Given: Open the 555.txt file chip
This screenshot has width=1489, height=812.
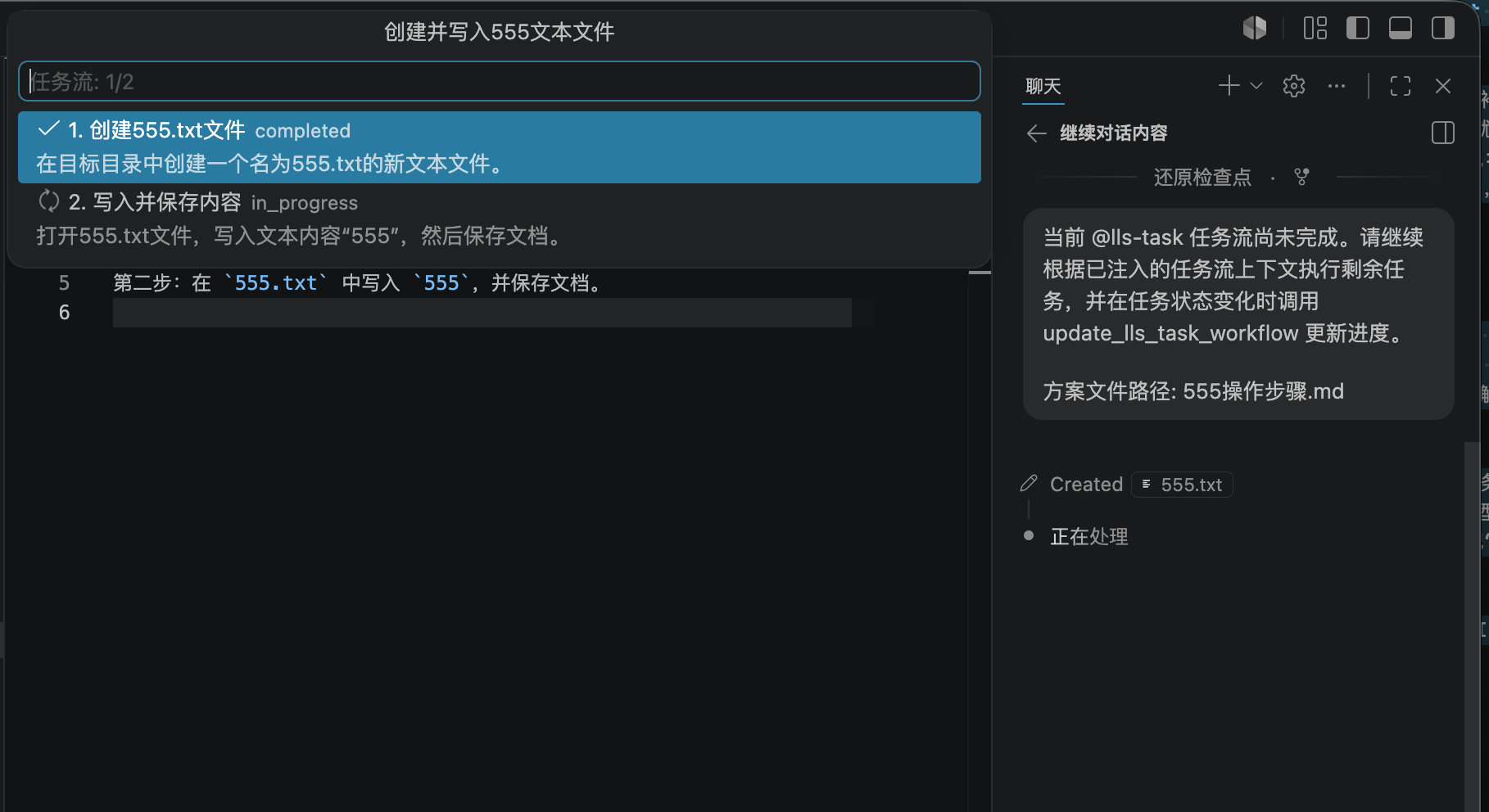Looking at the screenshot, I should coord(1182,485).
